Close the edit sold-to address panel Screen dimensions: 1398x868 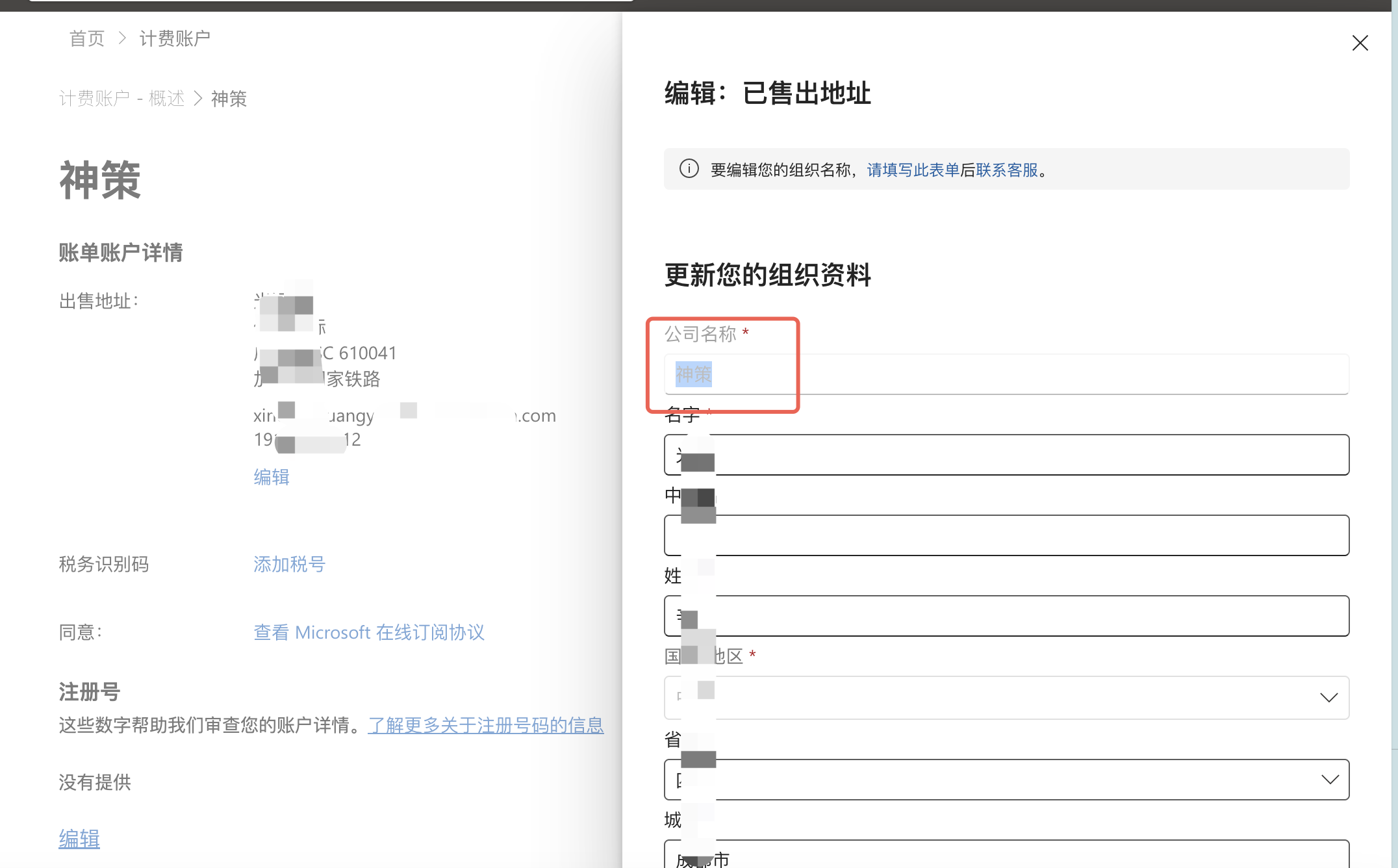1360,43
